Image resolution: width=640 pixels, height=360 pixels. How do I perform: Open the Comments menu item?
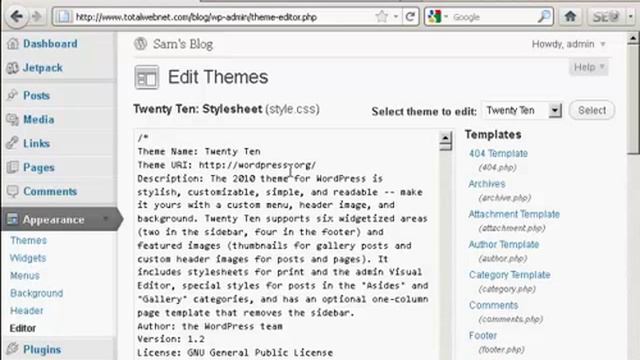click(50, 191)
